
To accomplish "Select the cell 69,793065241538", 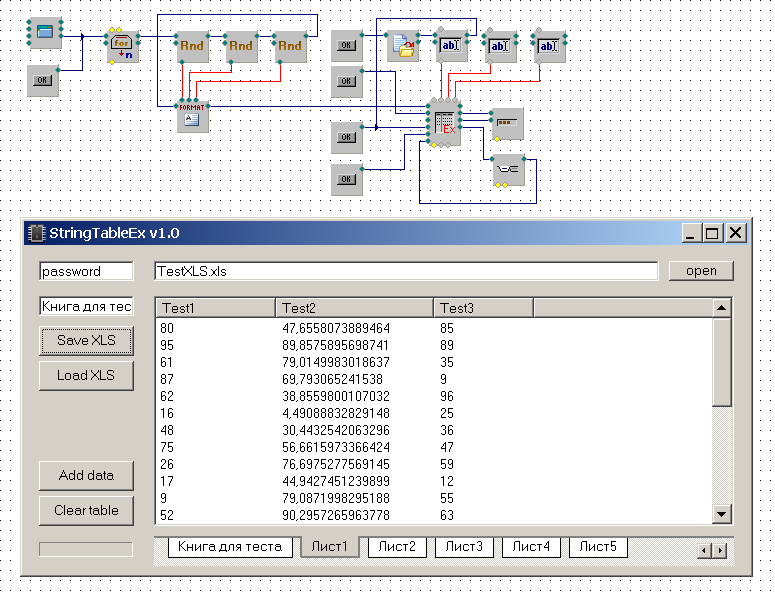I will [333, 379].
